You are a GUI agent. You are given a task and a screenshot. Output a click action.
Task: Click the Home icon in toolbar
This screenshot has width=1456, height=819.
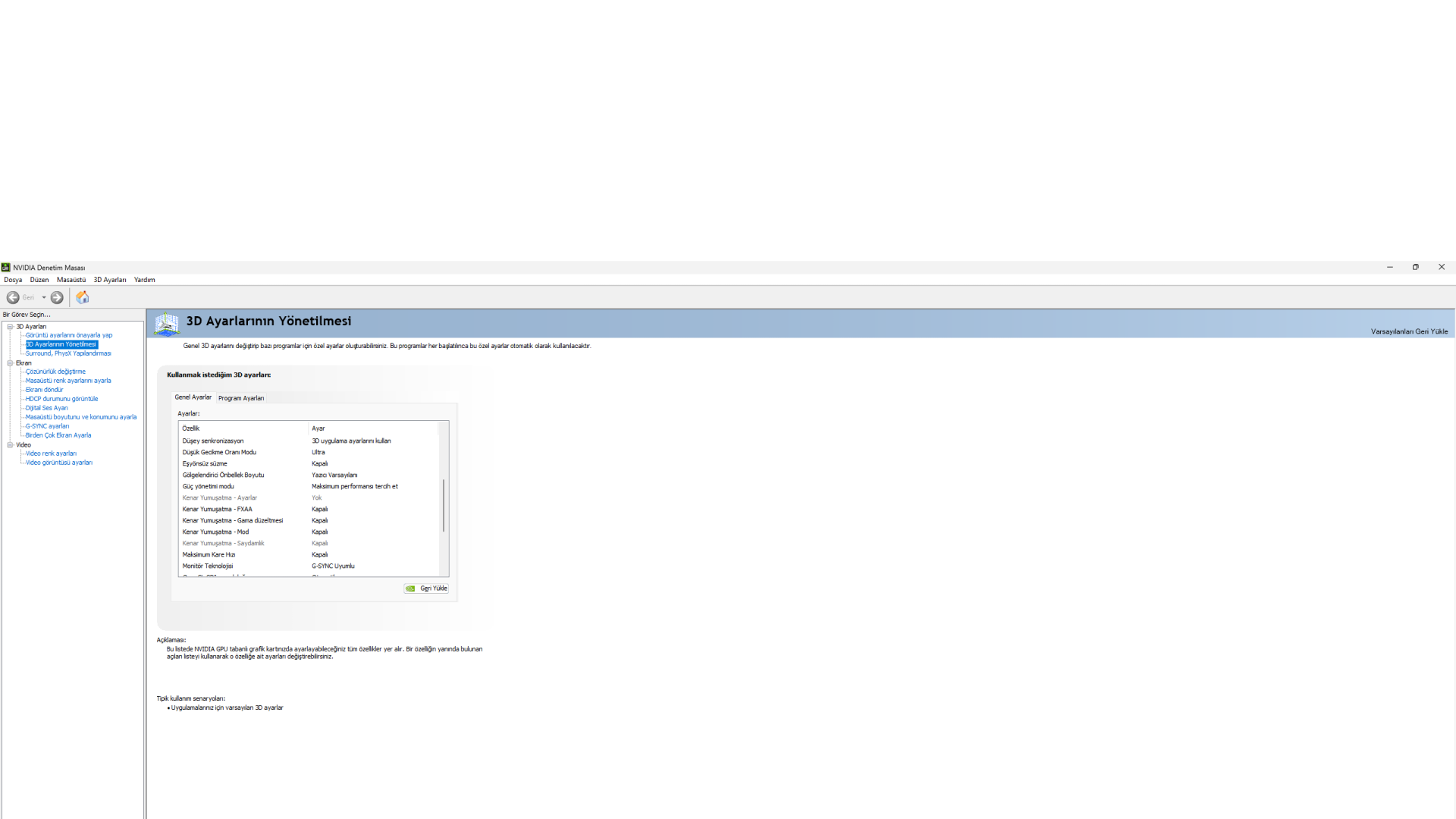(83, 297)
